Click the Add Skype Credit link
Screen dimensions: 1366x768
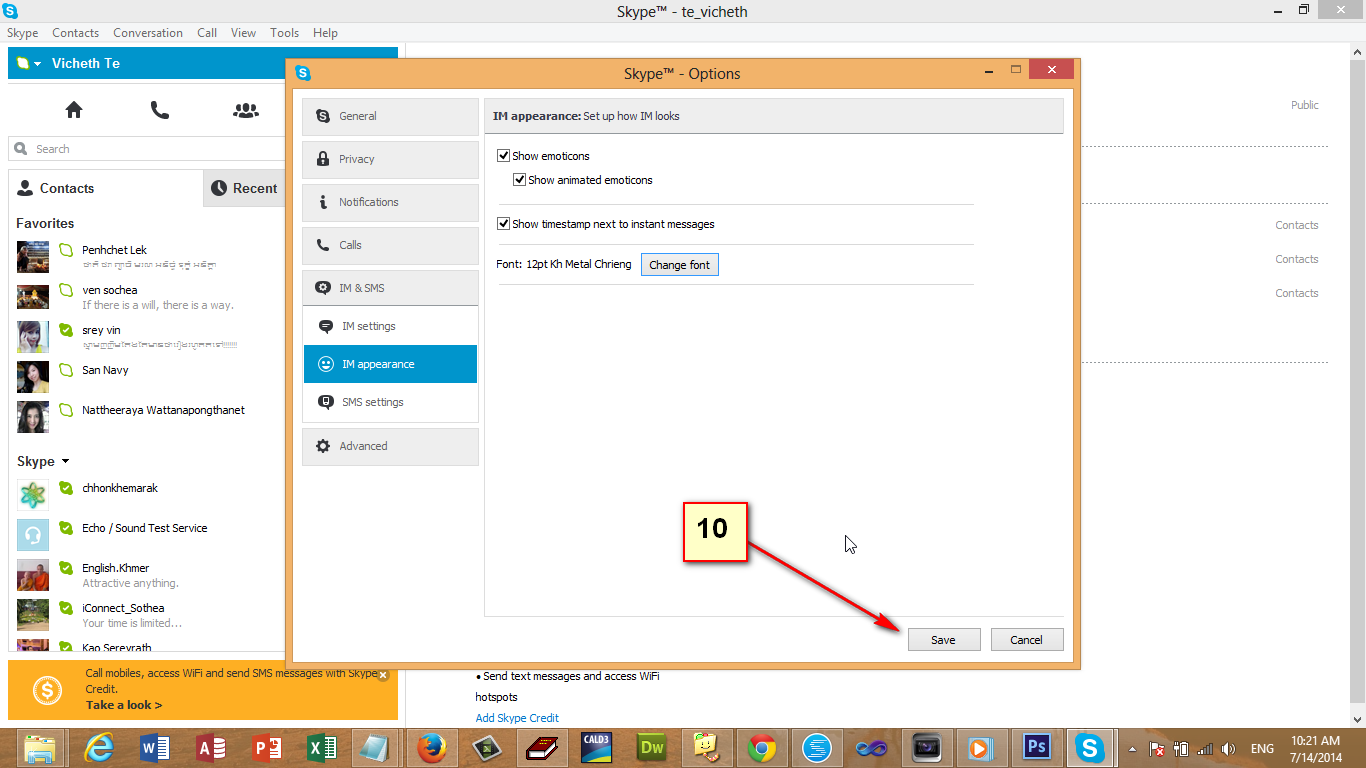(x=517, y=718)
